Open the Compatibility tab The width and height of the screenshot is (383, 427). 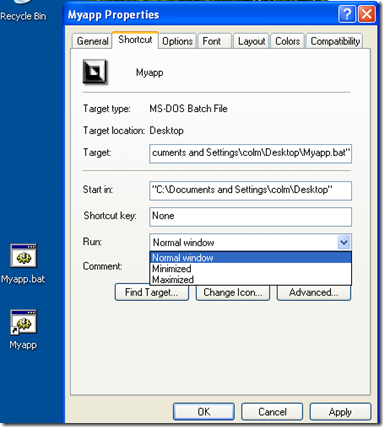(335, 41)
